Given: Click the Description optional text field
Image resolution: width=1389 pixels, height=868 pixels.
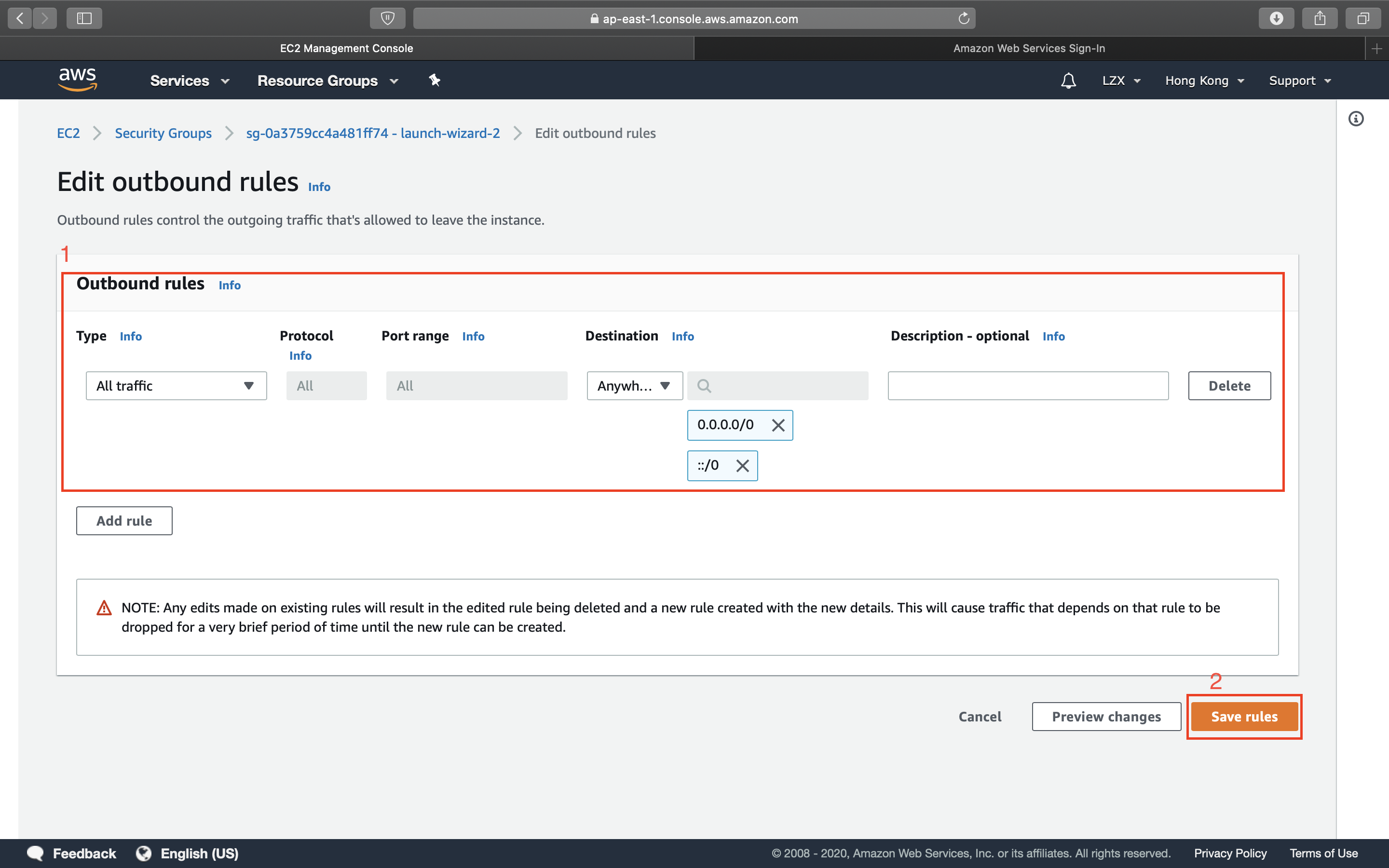Looking at the screenshot, I should (1027, 386).
